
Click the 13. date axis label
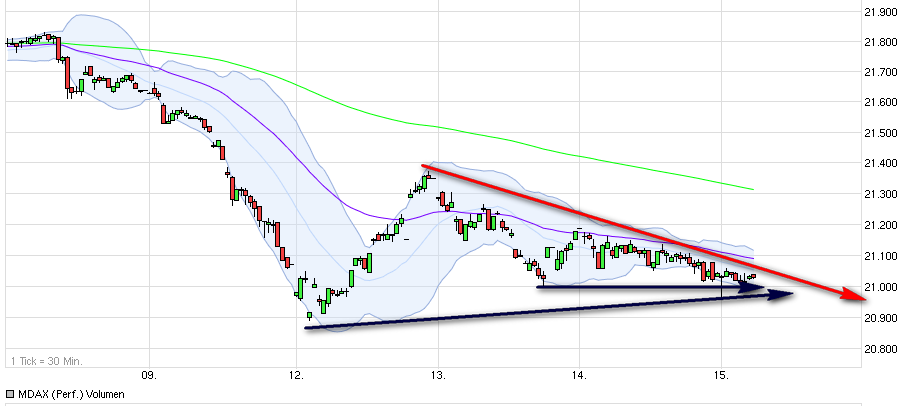pyautogui.click(x=438, y=375)
